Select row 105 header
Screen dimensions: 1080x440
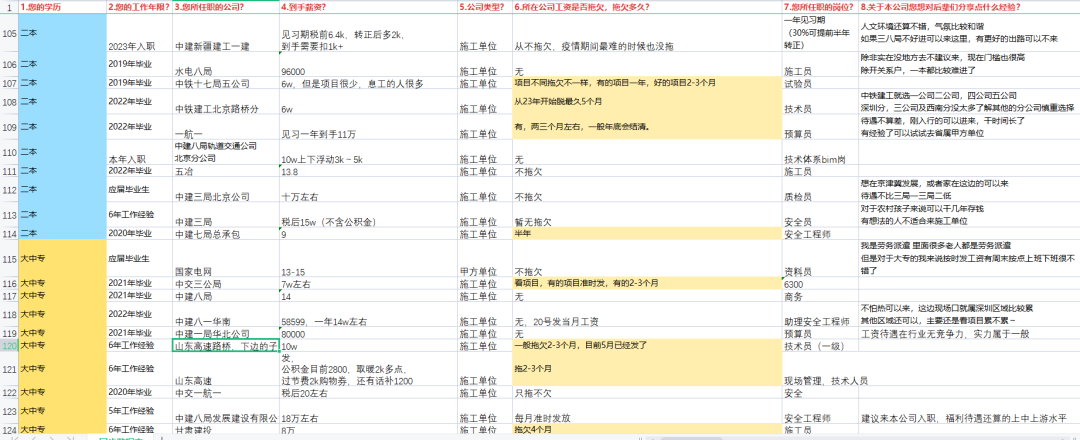9,32
